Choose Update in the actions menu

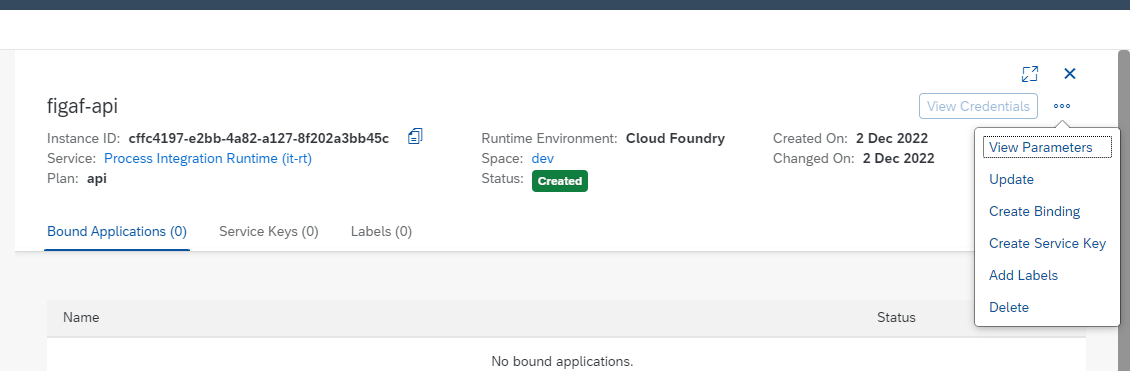(x=1011, y=179)
